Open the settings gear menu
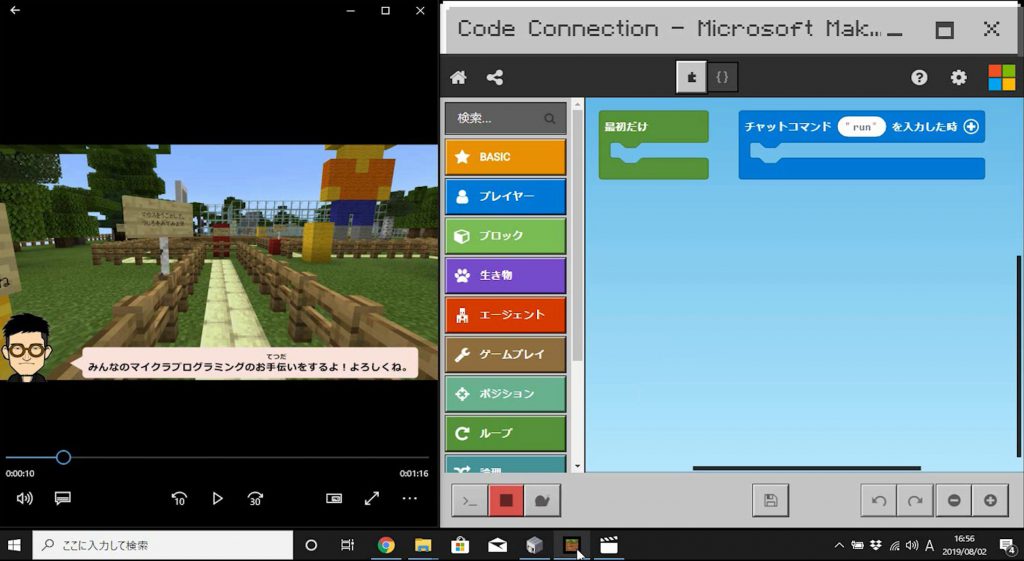 [x=958, y=77]
